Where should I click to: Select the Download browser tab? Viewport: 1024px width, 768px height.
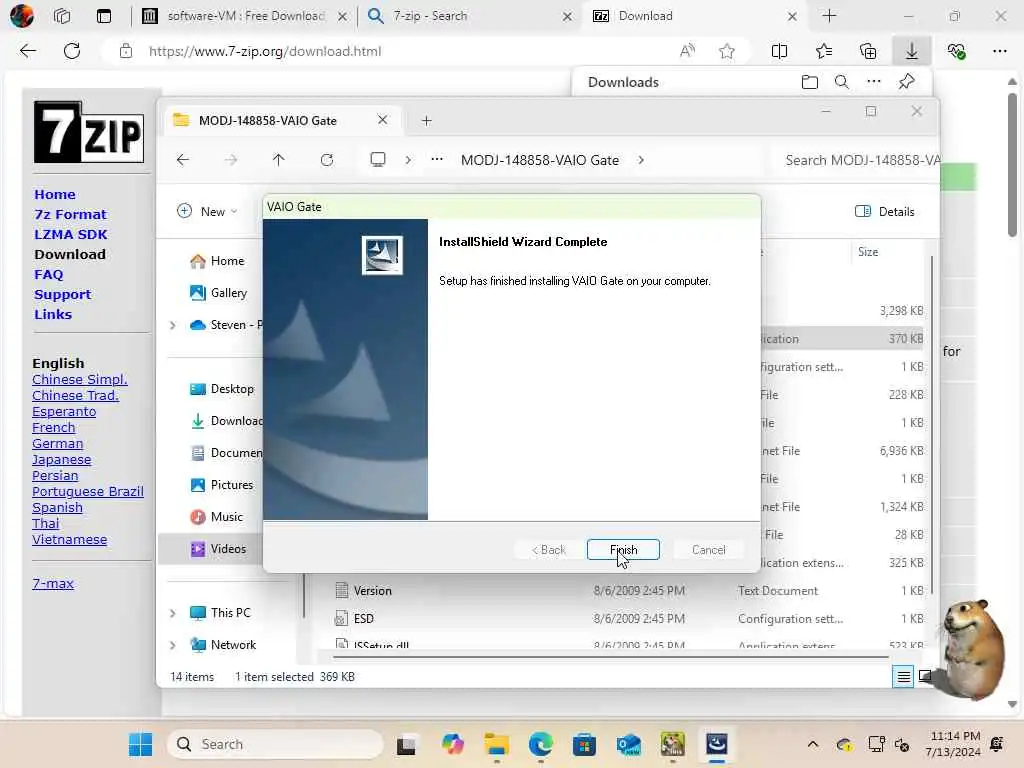(695, 16)
